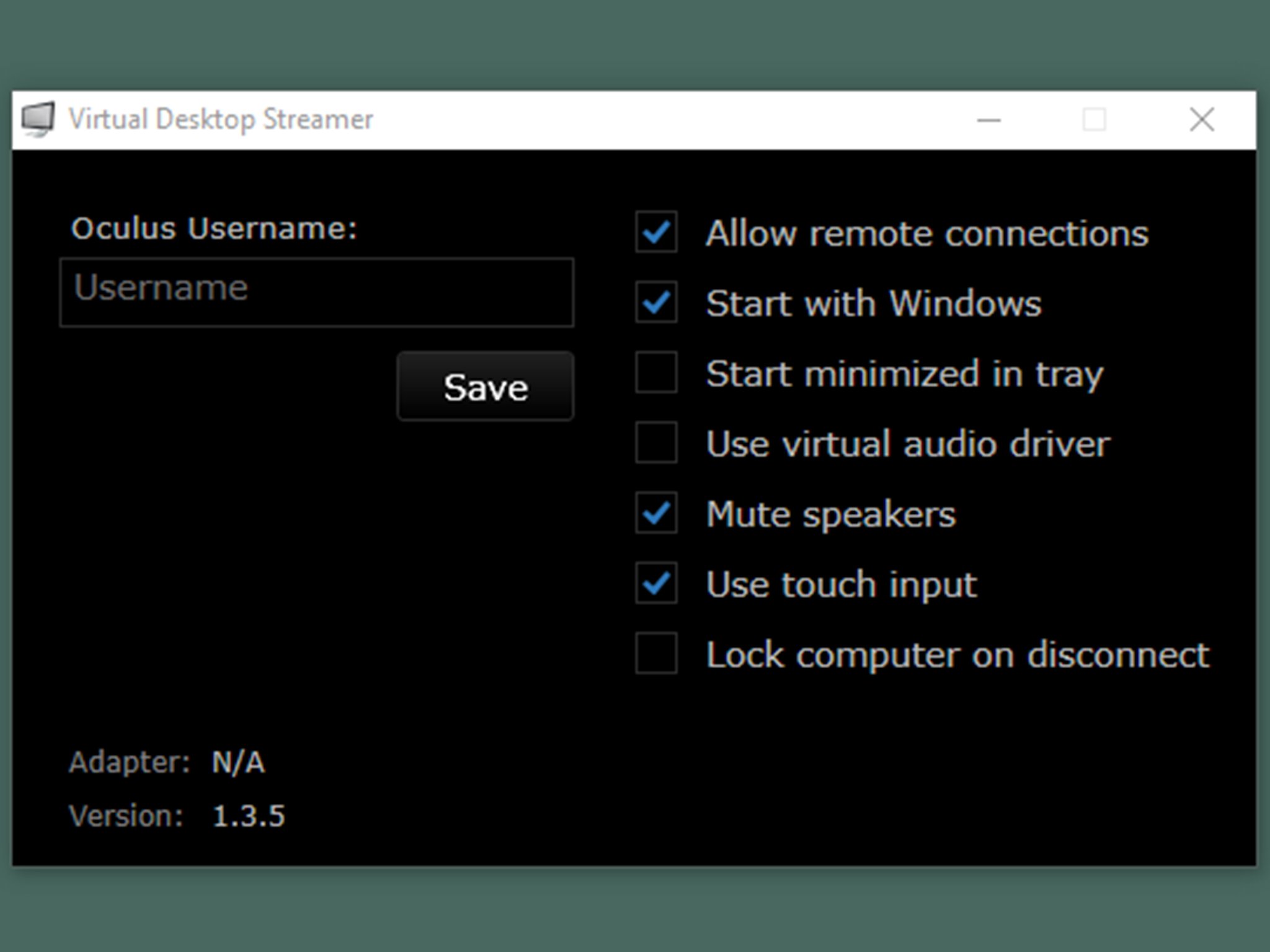Save the Oculus username
The image size is (1270, 952).
[x=486, y=386]
